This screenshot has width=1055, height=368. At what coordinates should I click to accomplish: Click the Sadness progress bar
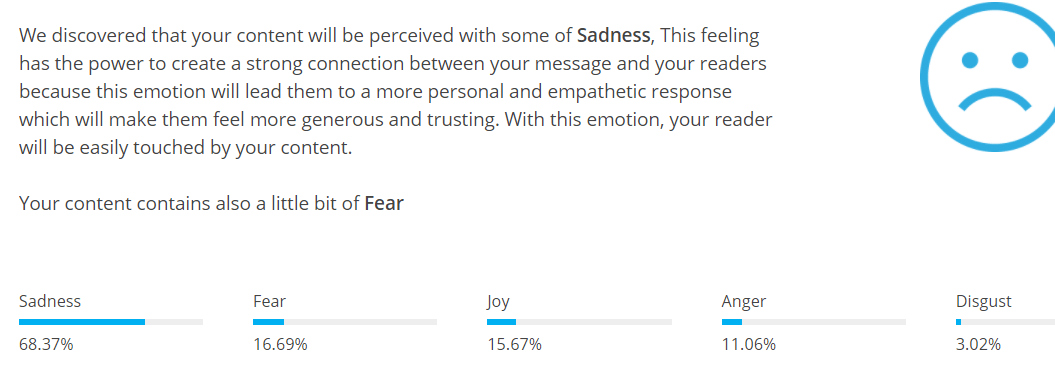click(111, 322)
